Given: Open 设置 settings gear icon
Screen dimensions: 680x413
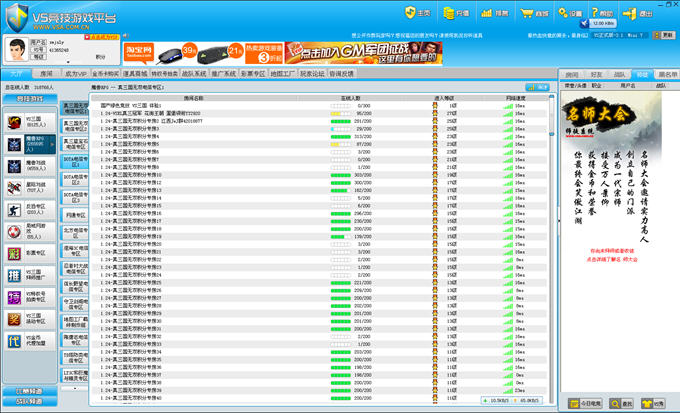Looking at the screenshot, I should pyautogui.click(x=570, y=13).
